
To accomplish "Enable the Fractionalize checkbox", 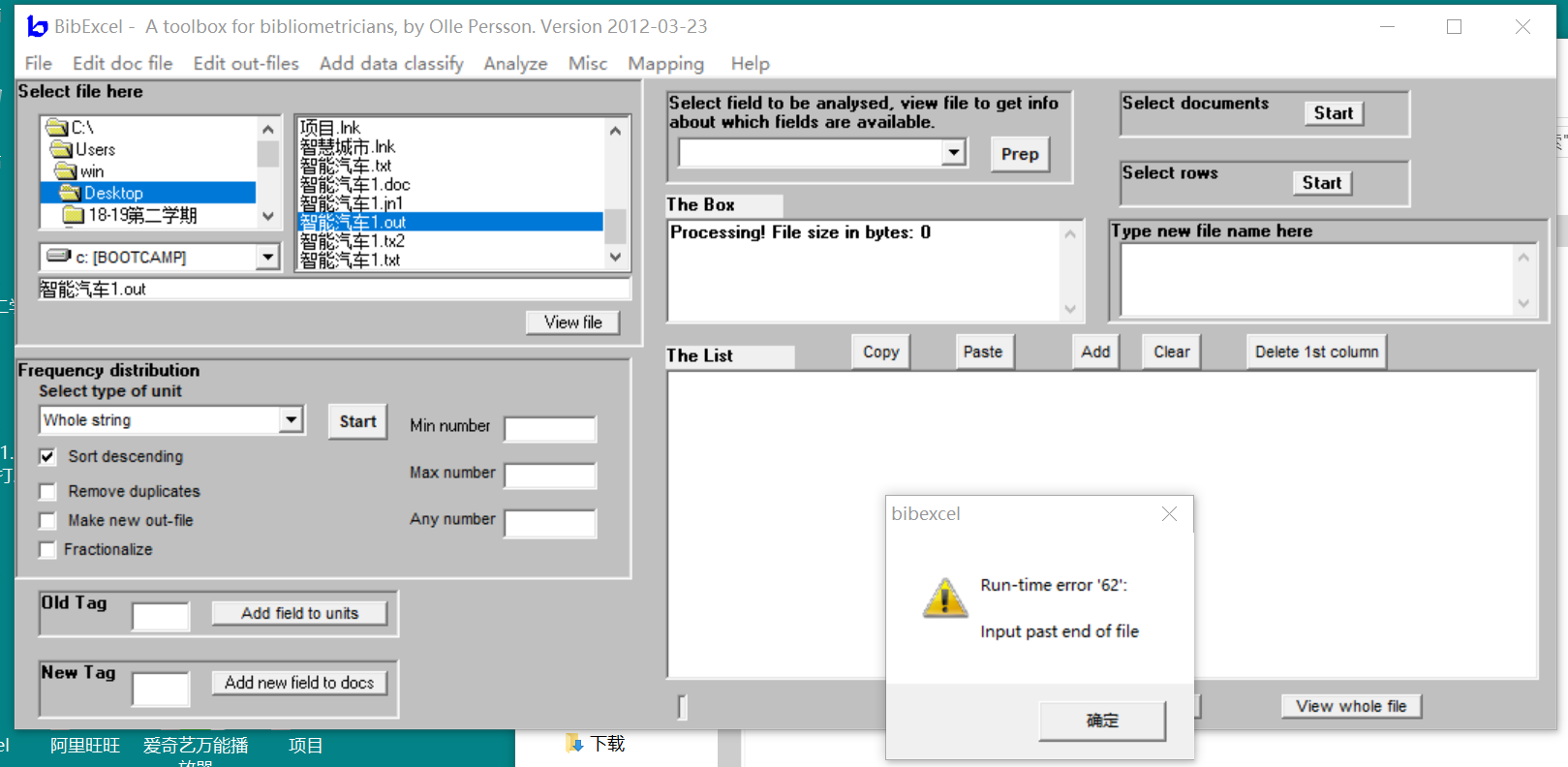I will (47, 549).
